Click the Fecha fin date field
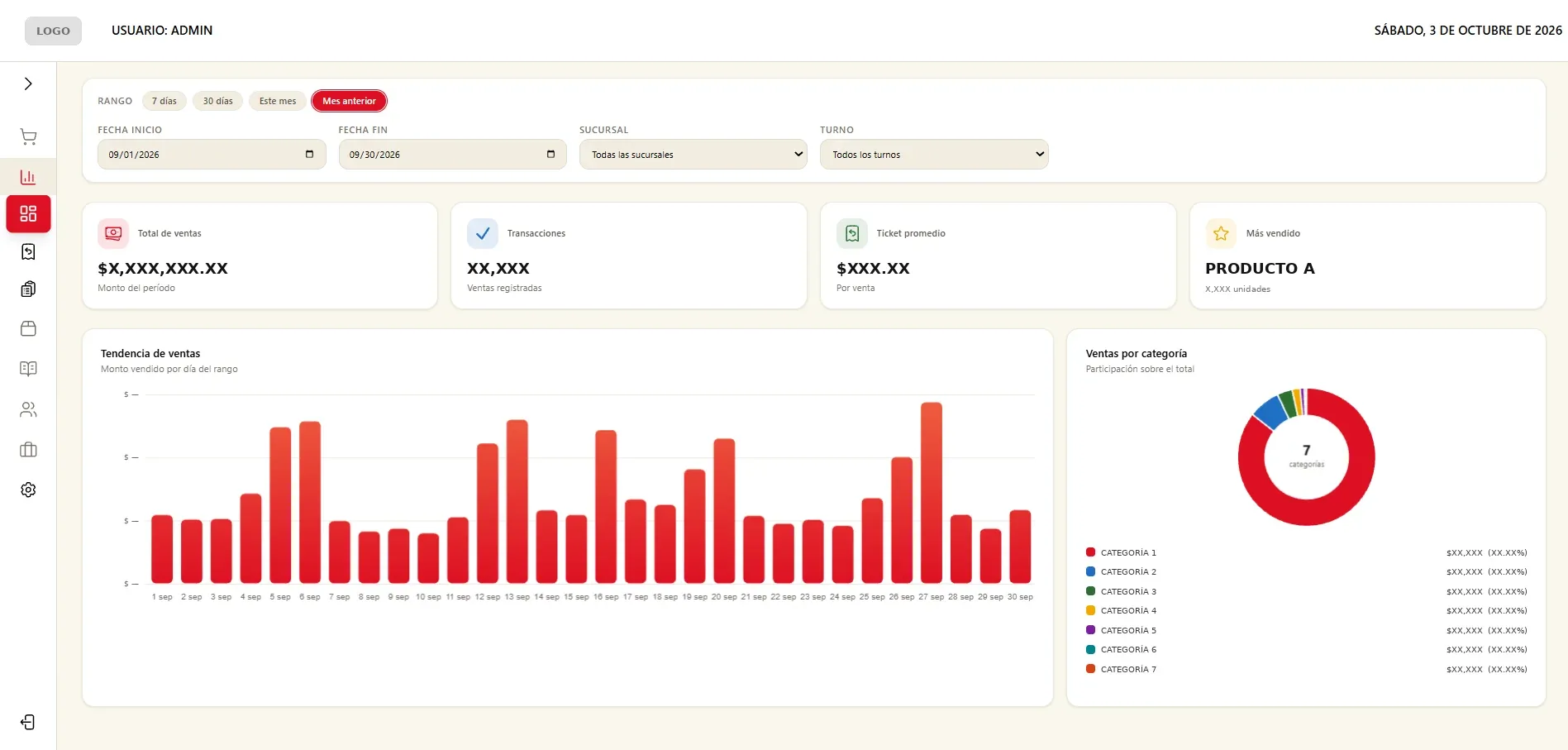 453,155
